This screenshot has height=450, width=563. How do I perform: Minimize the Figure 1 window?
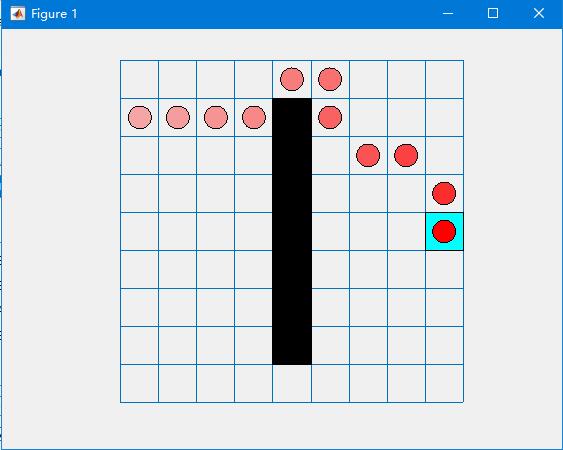pyautogui.click(x=448, y=14)
